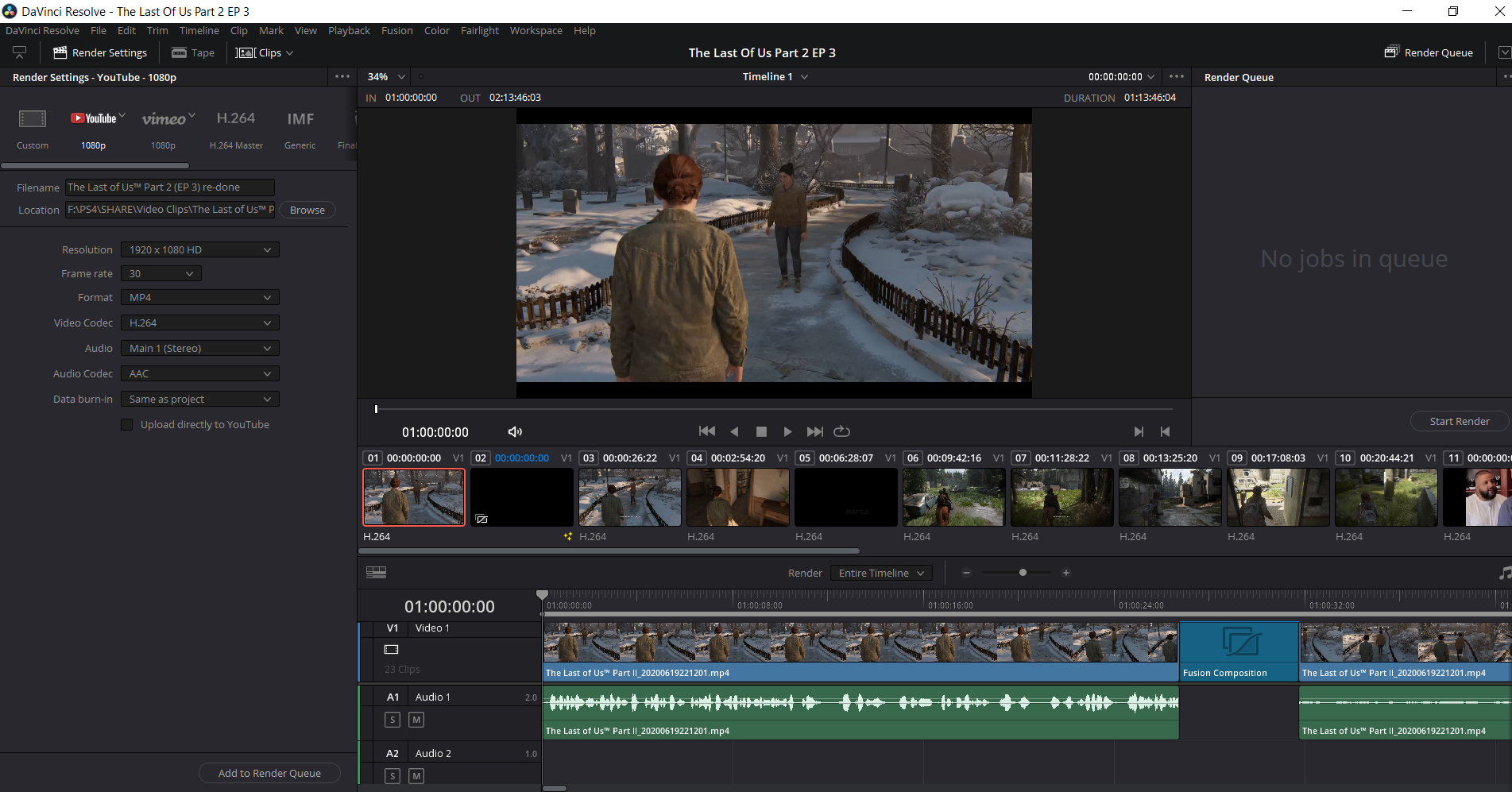Screen dimensions: 1512x792
Task: Open the Frame rate dropdown
Action: click(161, 273)
